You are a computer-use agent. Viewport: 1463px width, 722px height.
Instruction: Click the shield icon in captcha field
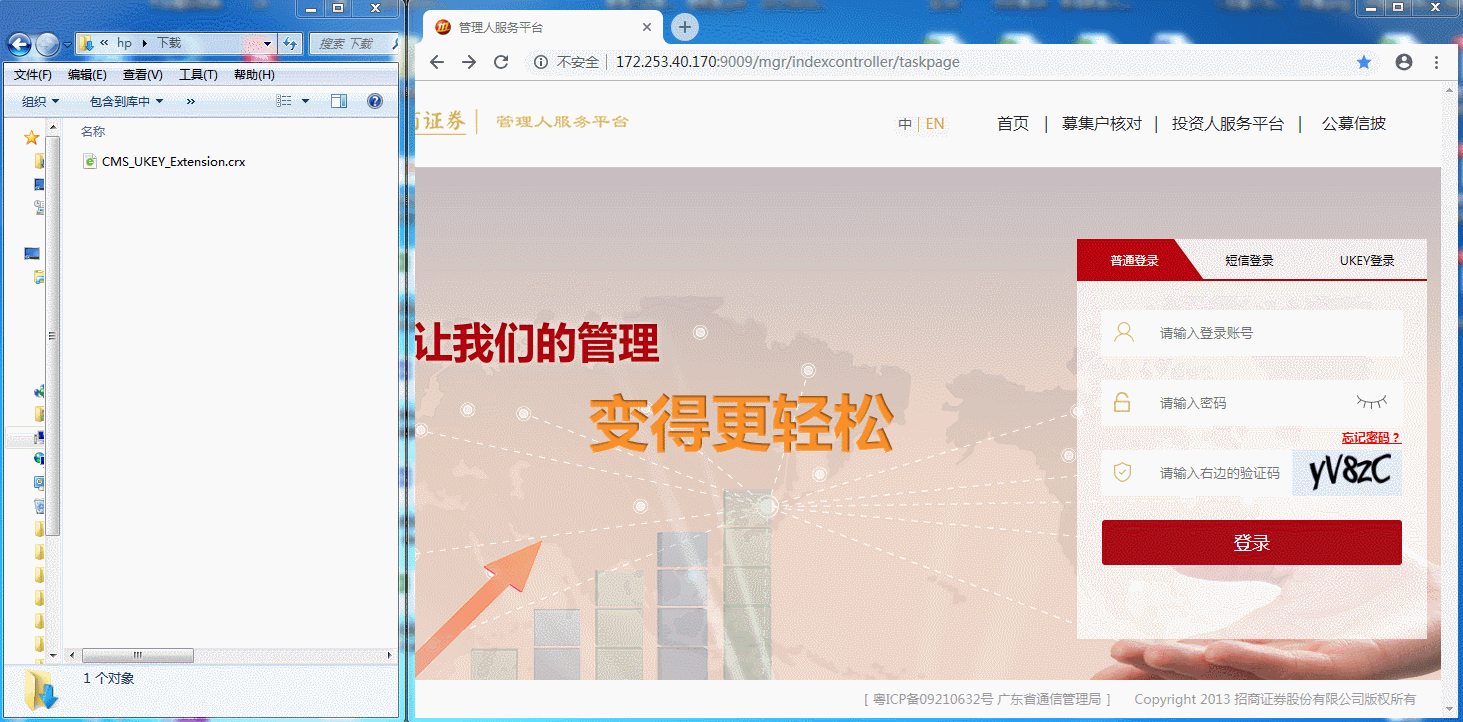(x=1122, y=472)
